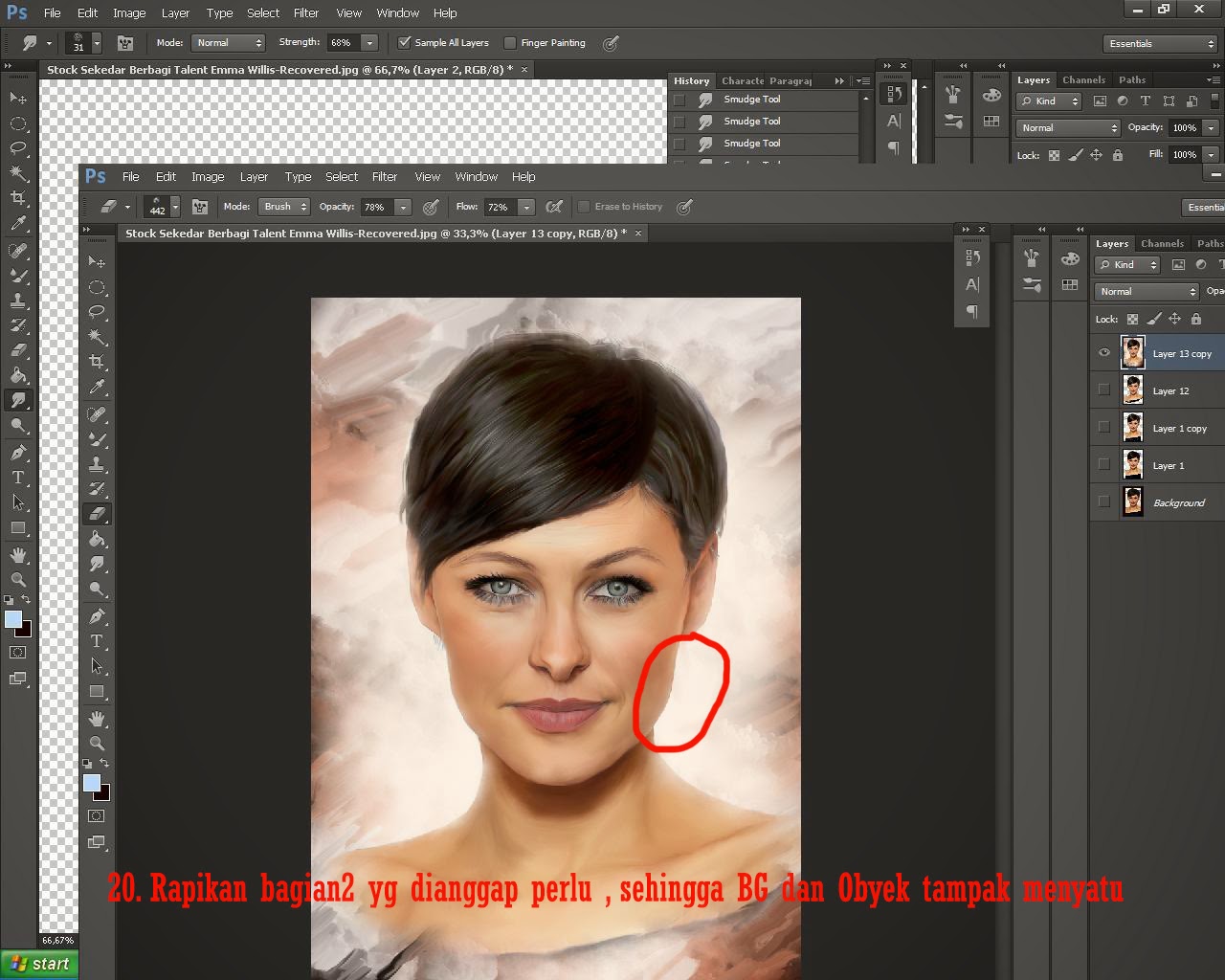Click lock transparent pixels icon in front Layers panel
The image size is (1225, 980).
(1132, 320)
